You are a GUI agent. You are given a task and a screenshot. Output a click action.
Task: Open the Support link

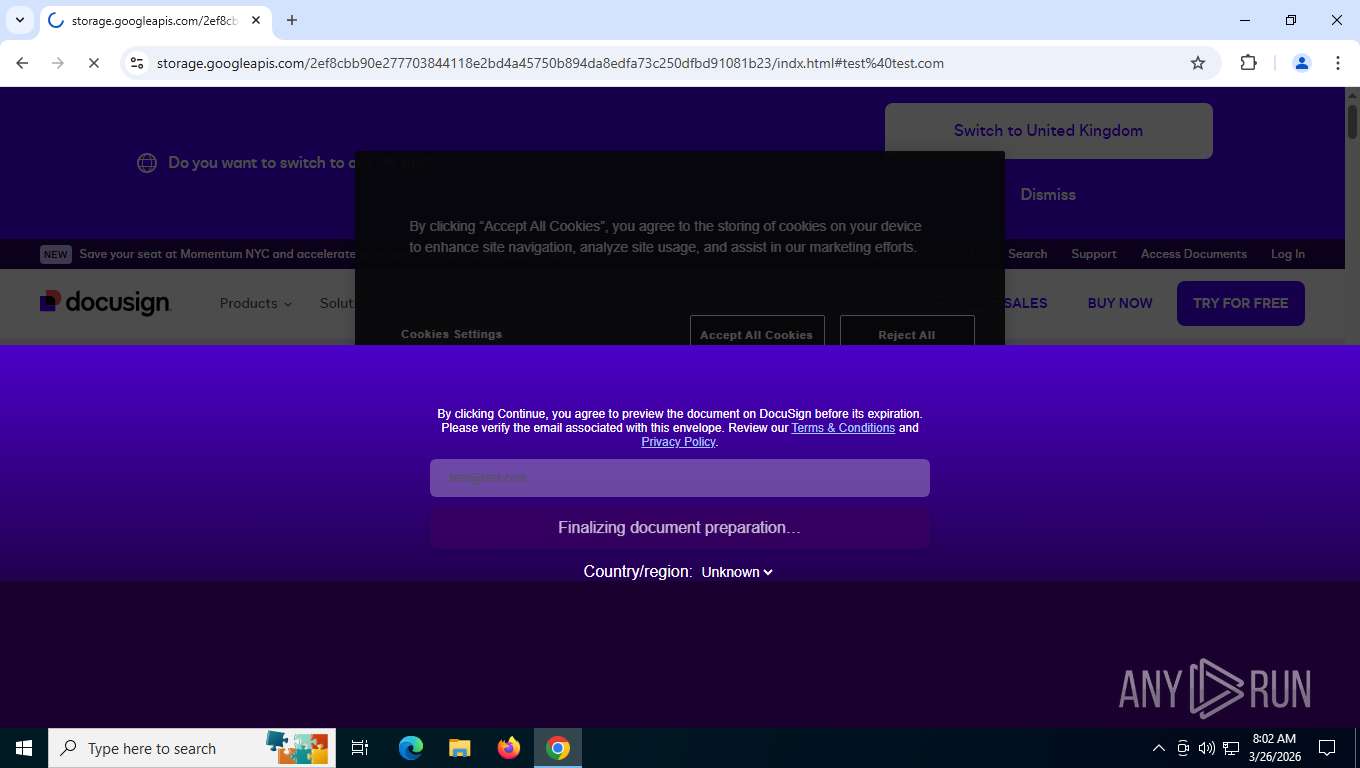[1094, 254]
